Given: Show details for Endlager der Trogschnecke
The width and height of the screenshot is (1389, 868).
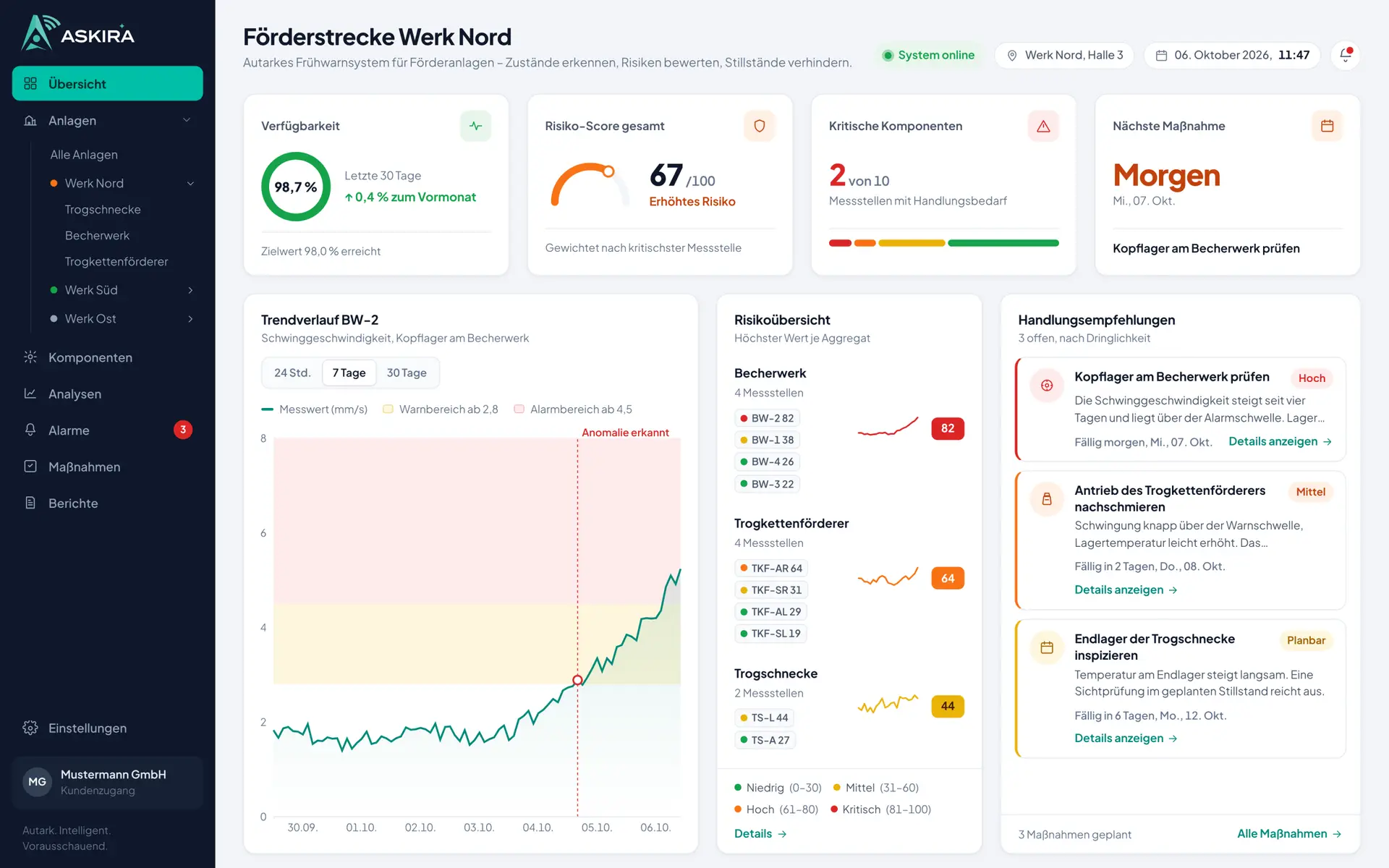Looking at the screenshot, I should pos(1126,738).
